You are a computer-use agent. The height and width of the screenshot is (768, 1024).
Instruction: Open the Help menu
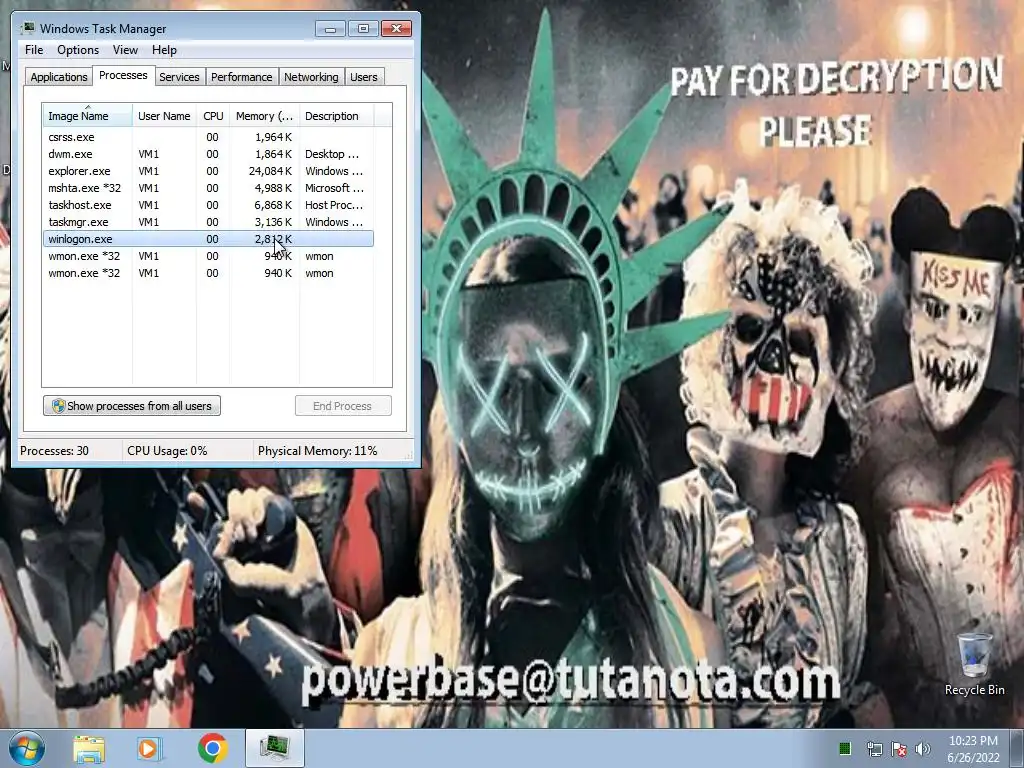tap(164, 50)
